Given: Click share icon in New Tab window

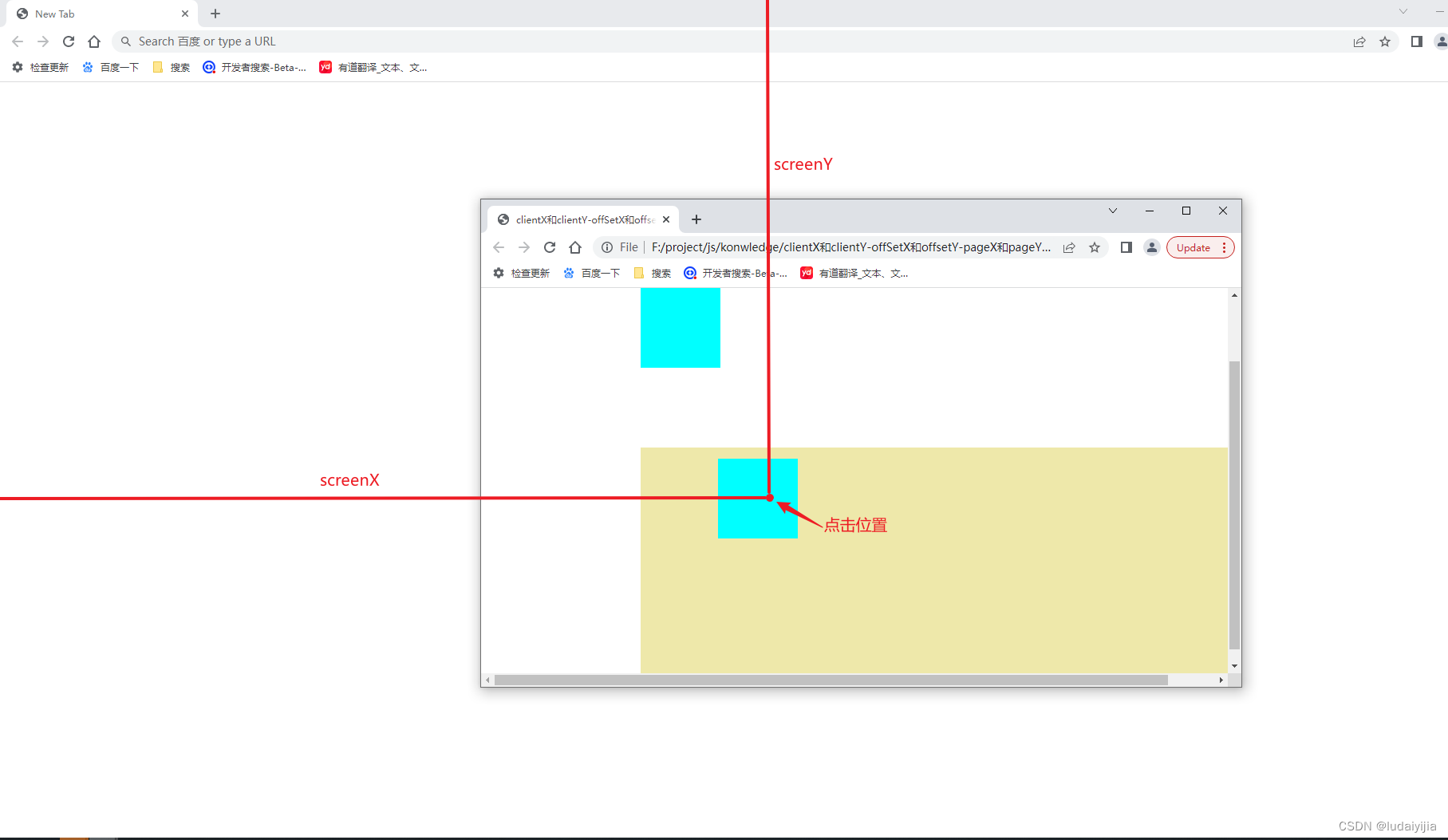Looking at the screenshot, I should [x=1359, y=41].
